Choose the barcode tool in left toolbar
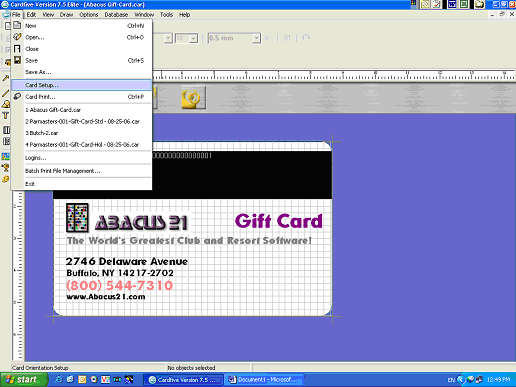Image resolution: width=516 pixels, height=387 pixels. pyautogui.click(x=6, y=130)
